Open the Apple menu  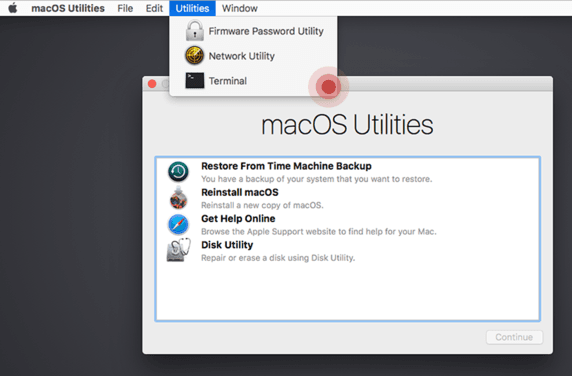(x=13, y=8)
